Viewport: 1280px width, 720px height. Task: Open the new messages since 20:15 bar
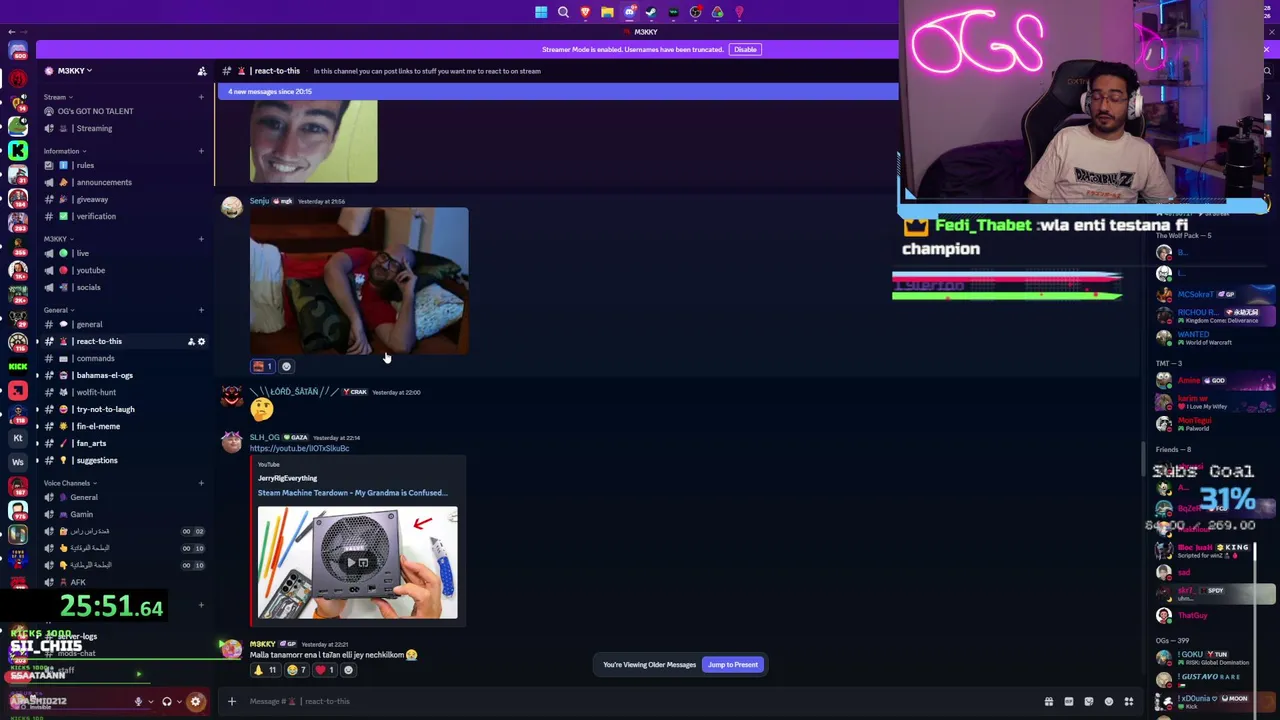(558, 91)
